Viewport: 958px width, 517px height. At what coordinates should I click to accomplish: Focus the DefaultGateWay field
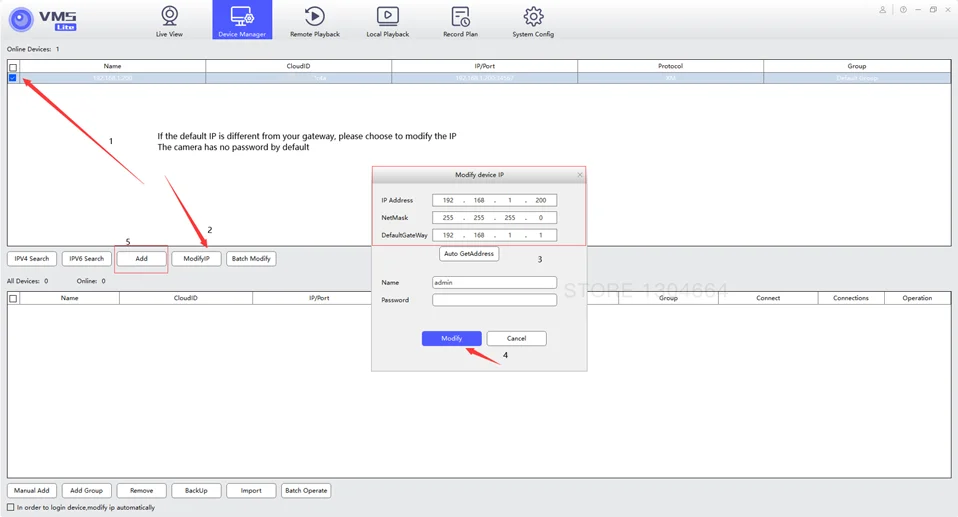[x=494, y=235]
